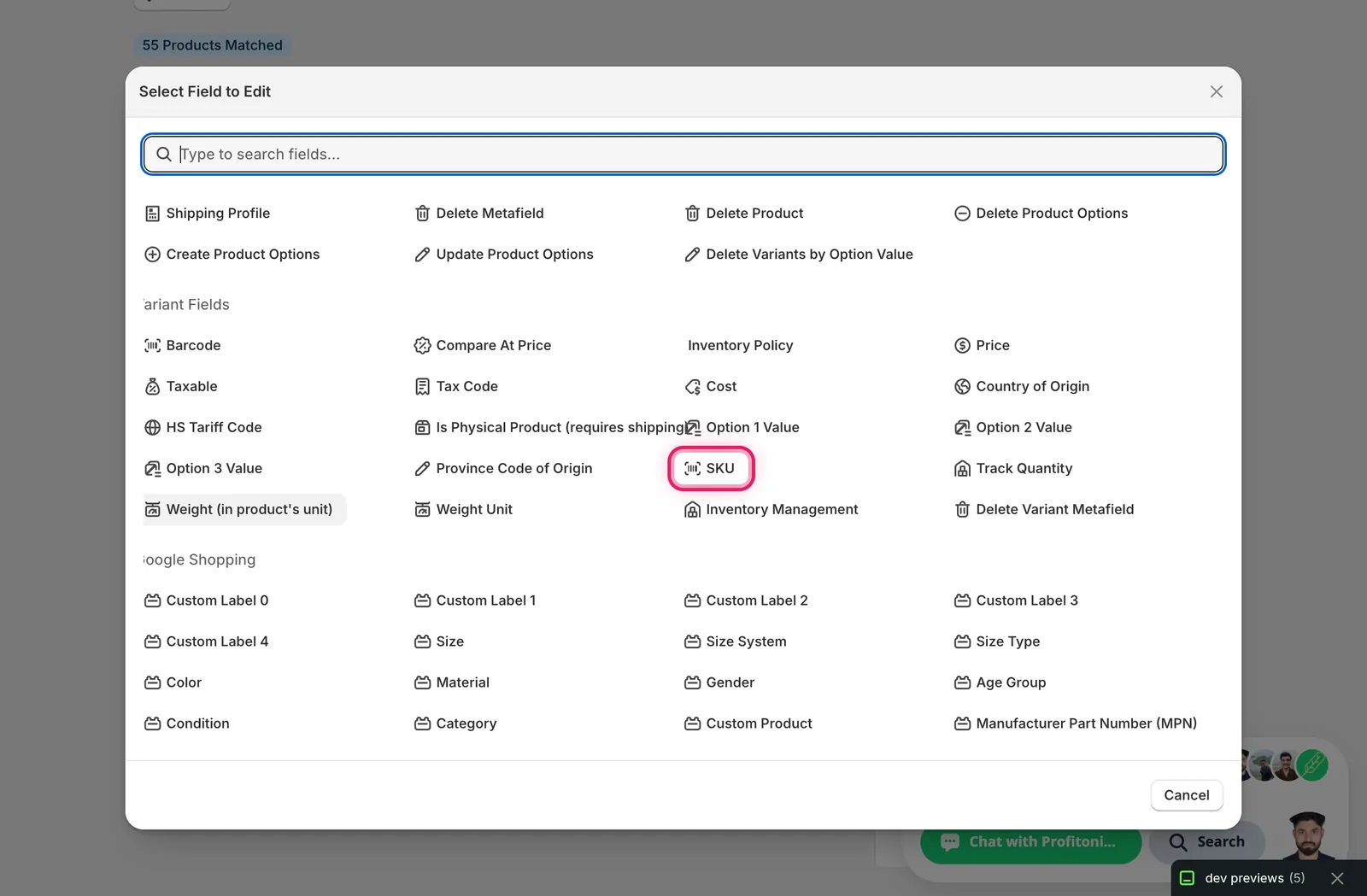1367x896 pixels.
Task: Click the Price dollar icon
Action: tap(962, 345)
